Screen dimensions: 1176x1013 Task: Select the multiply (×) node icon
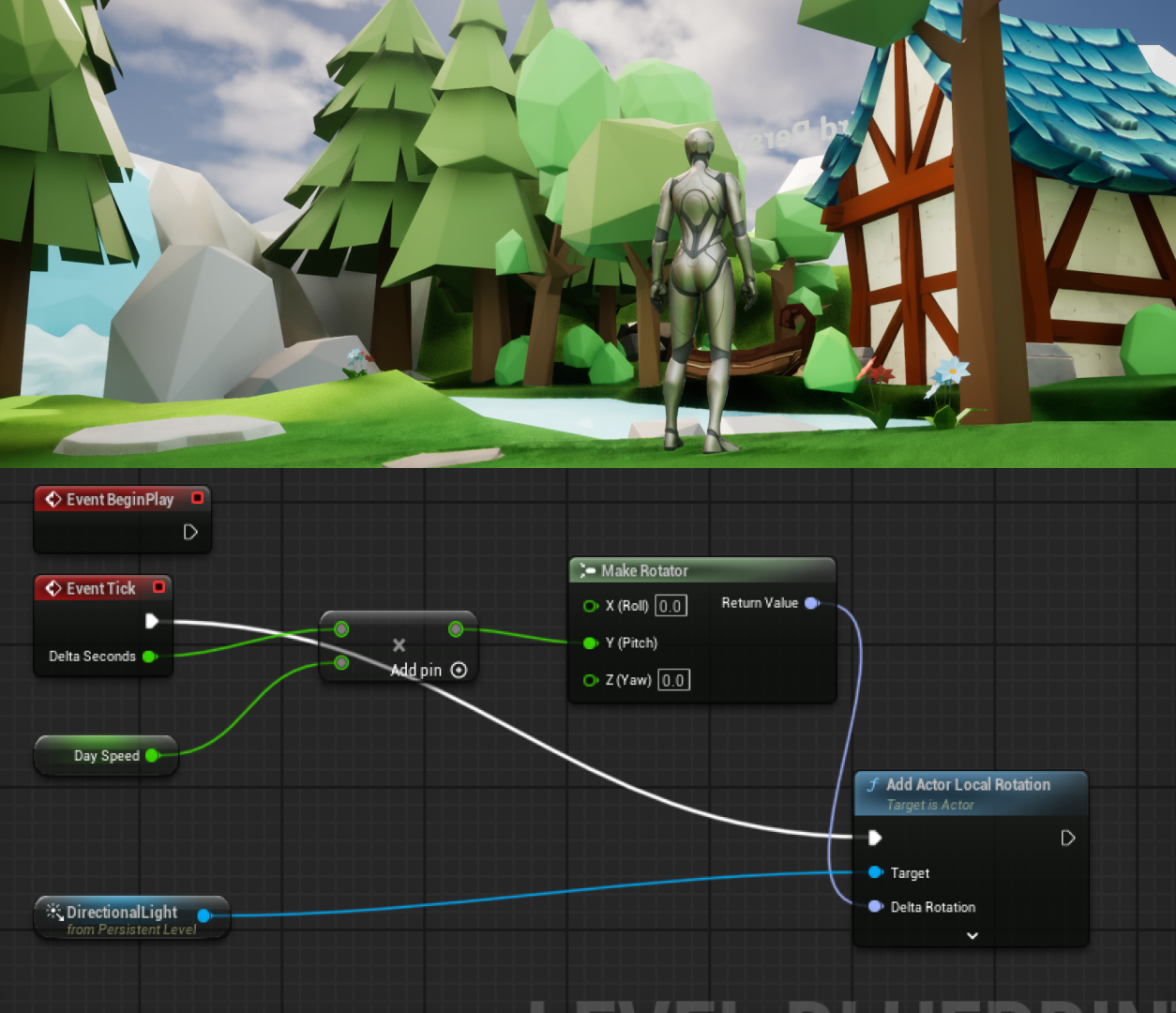coord(399,644)
